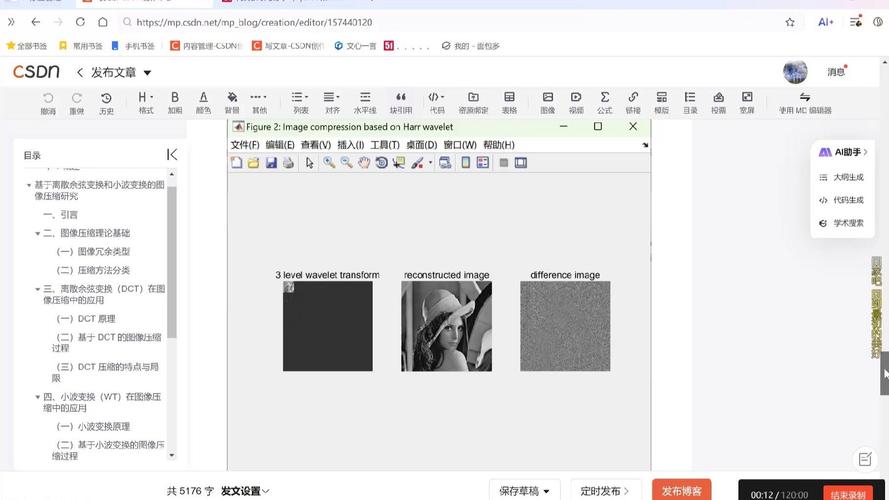Insert a hyperlink (链接)
This screenshot has width=889, height=500.
click(633, 103)
